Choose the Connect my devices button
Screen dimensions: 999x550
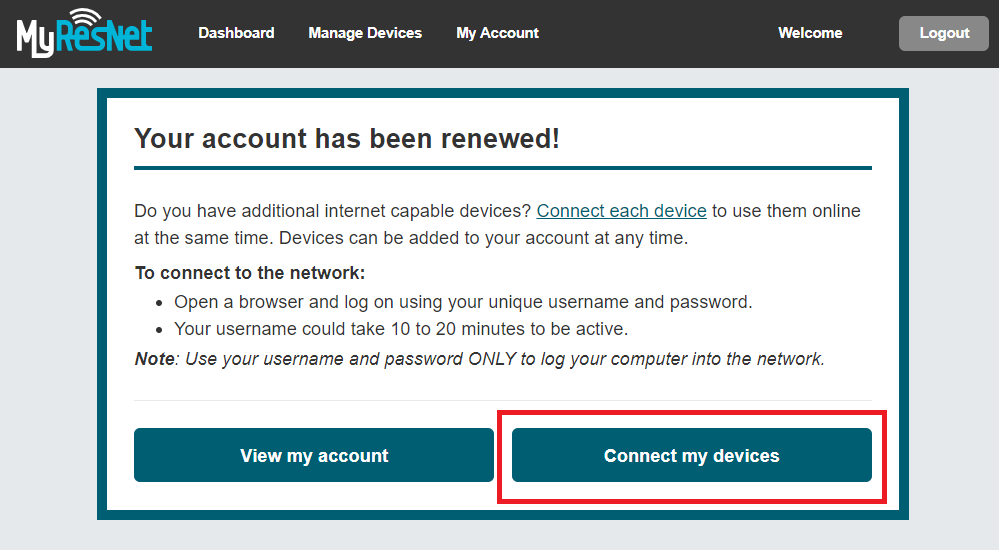click(x=691, y=455)
